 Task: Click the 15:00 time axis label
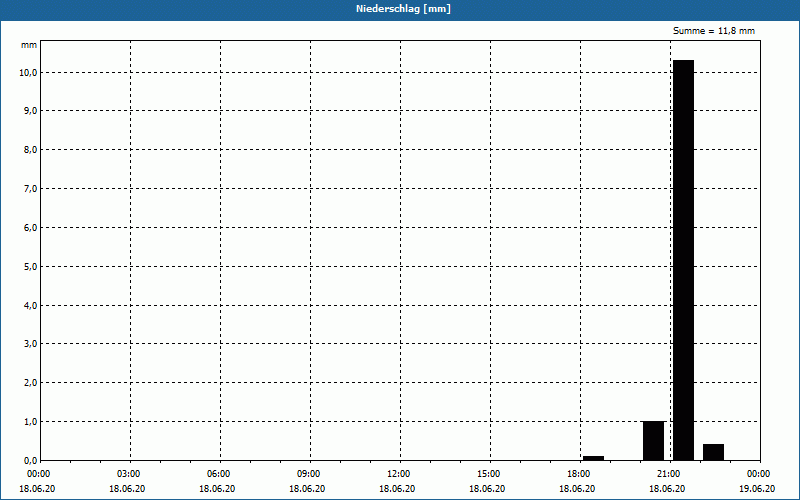click(x=489, y=474)
